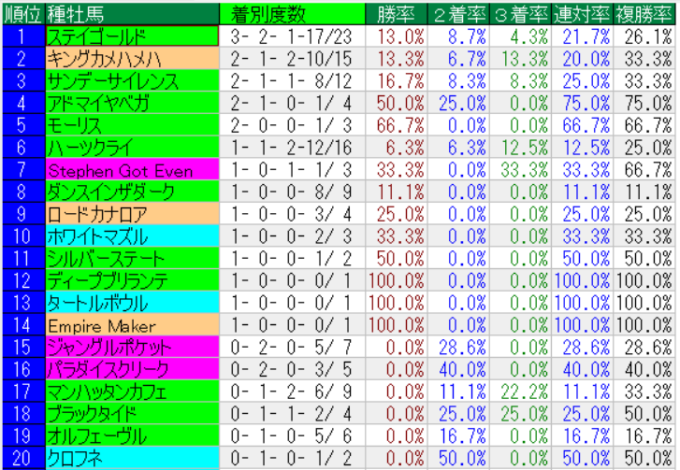
Task: Choose the Empire Maker sire cell
Action: point(130,326)
